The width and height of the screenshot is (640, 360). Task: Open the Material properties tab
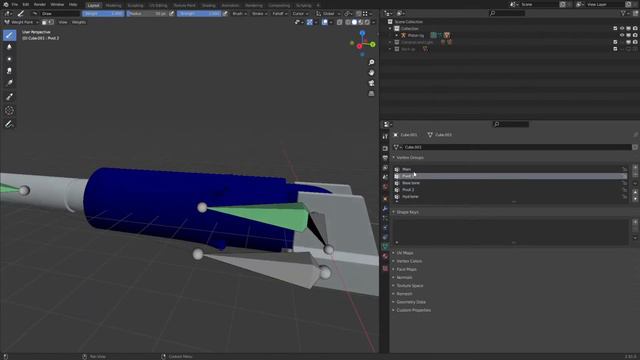click(x=385, y=256)
